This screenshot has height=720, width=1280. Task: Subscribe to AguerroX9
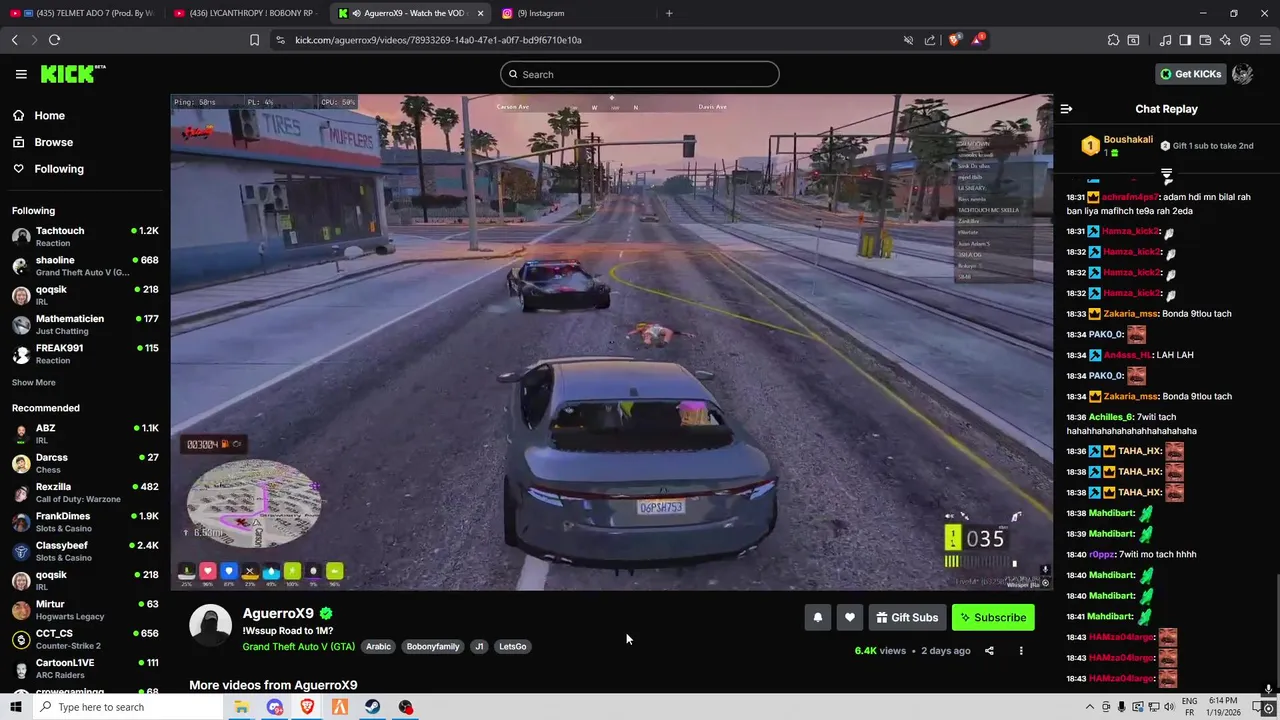pyautogui.click(x=993, y=618)
